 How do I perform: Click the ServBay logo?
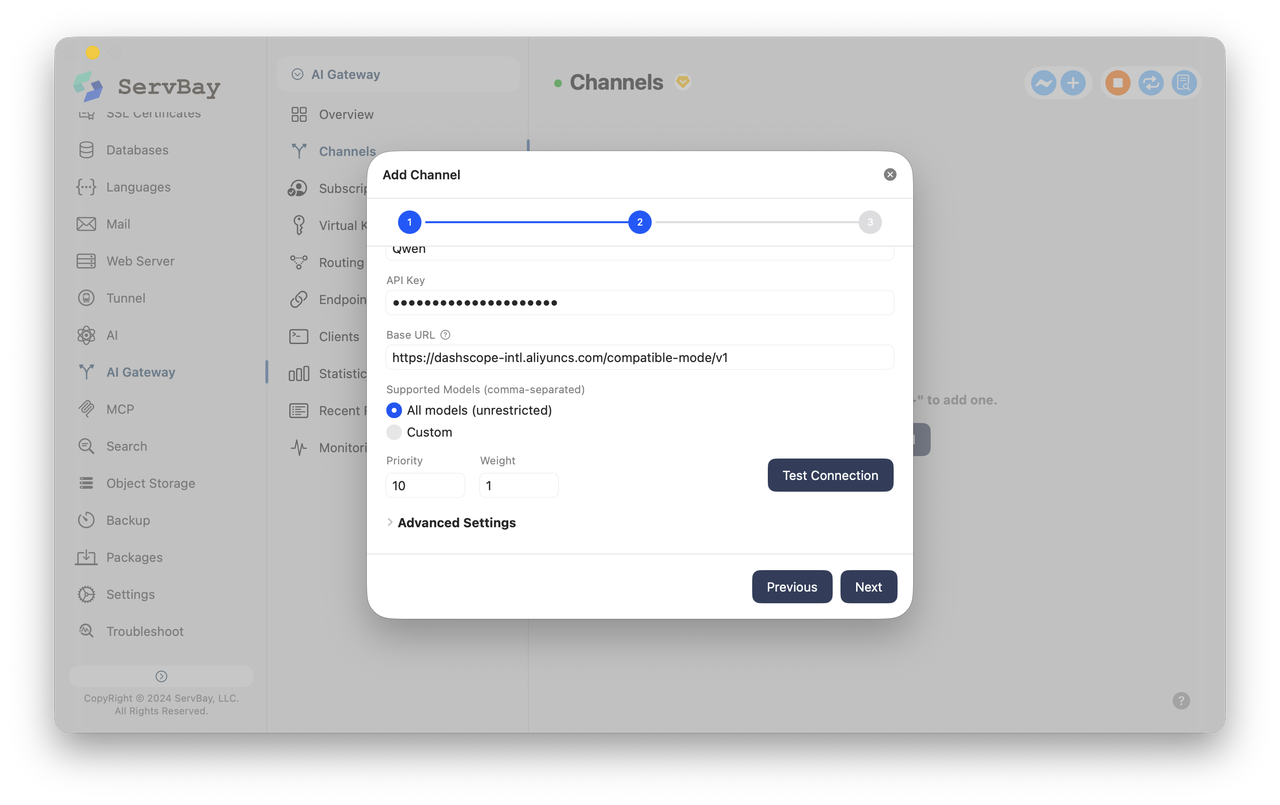tap(147, 87)
